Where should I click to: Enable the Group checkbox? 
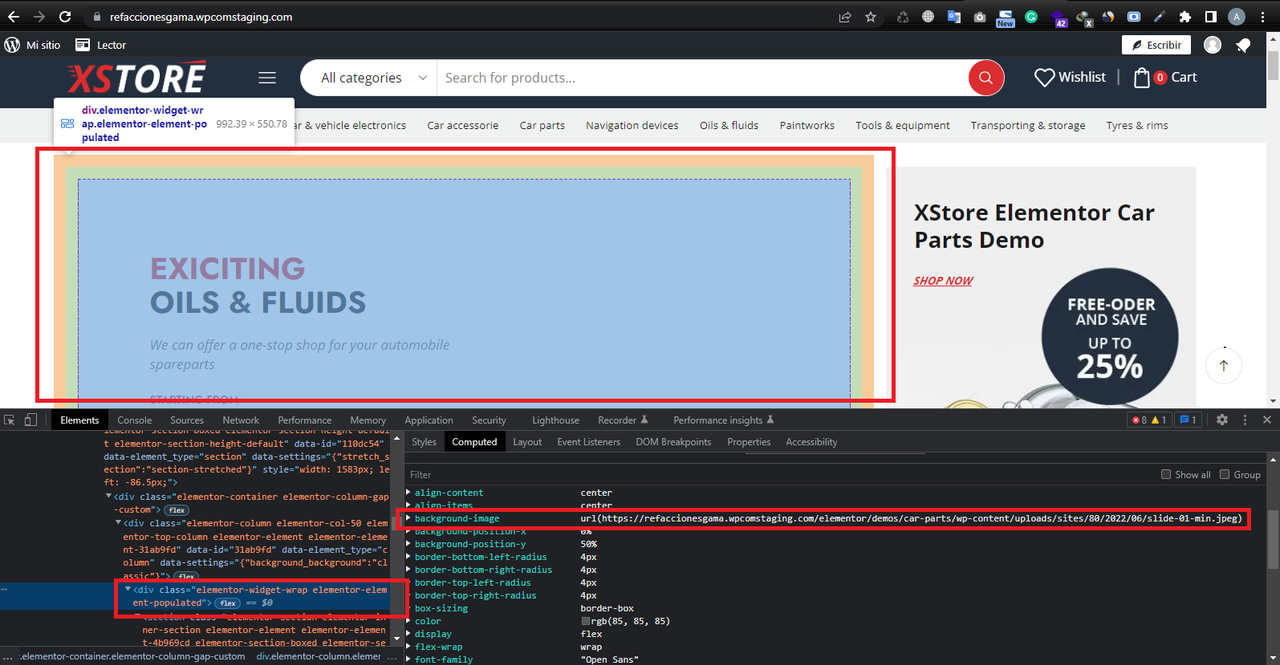(1226, 474)
